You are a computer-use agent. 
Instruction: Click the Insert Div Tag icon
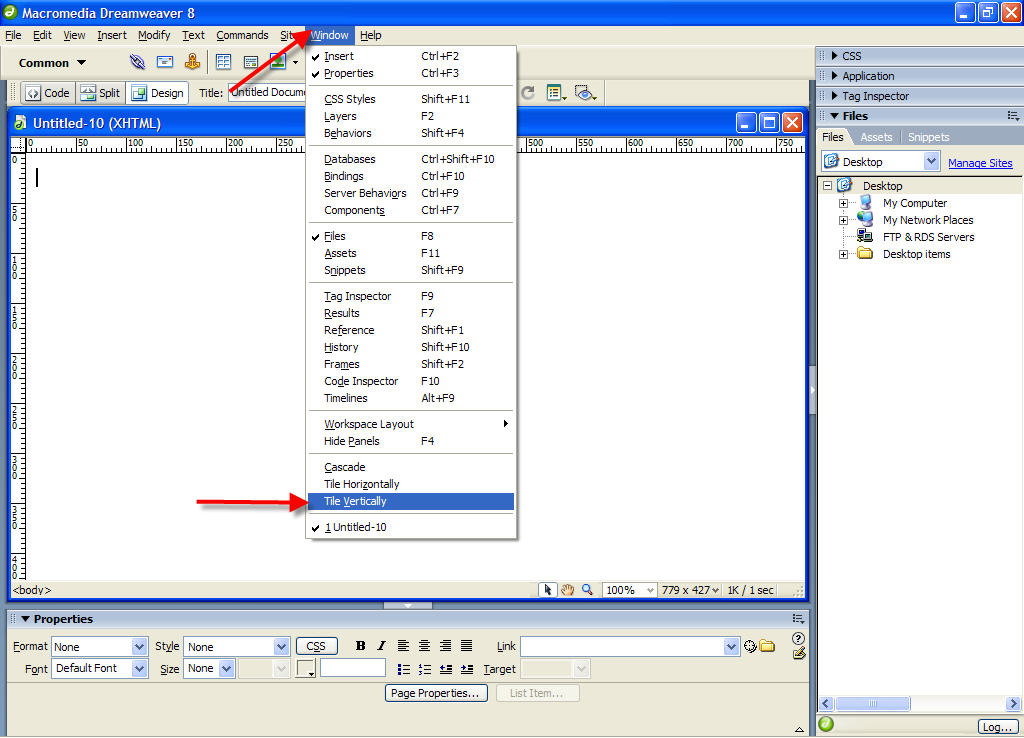[x=251, y=62]
